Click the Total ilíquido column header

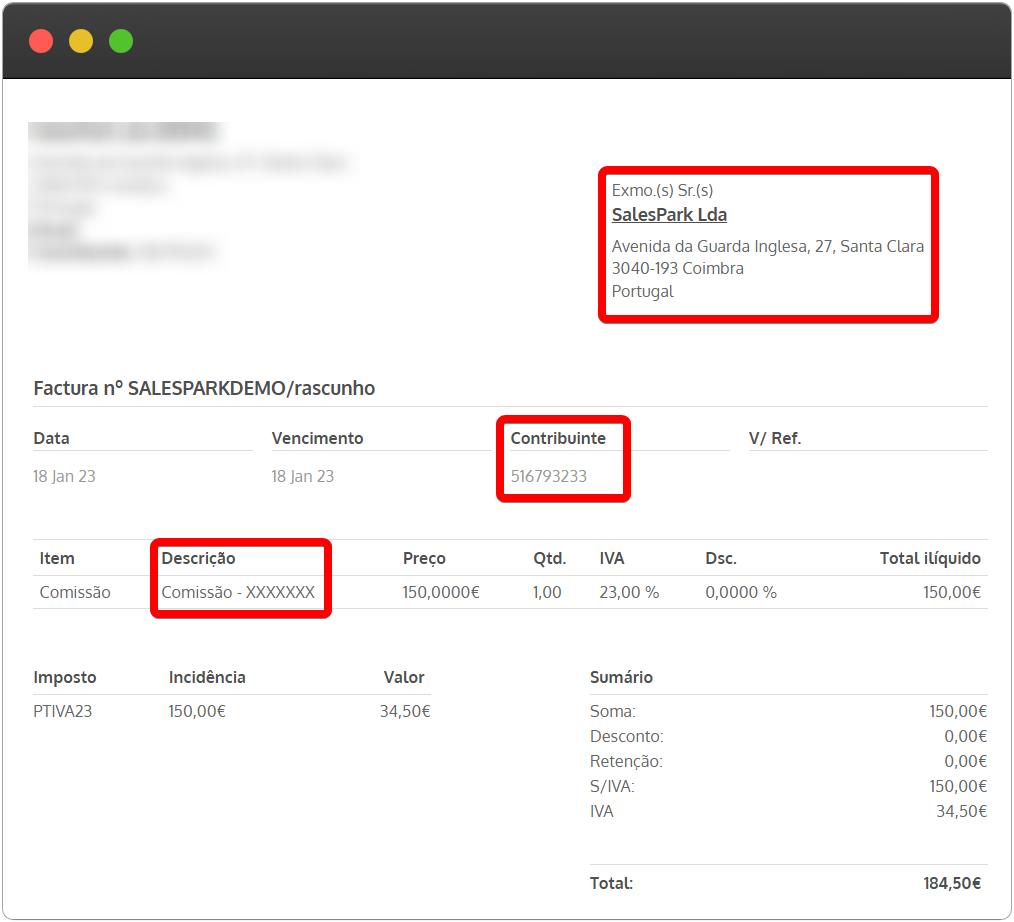[930, 558]
